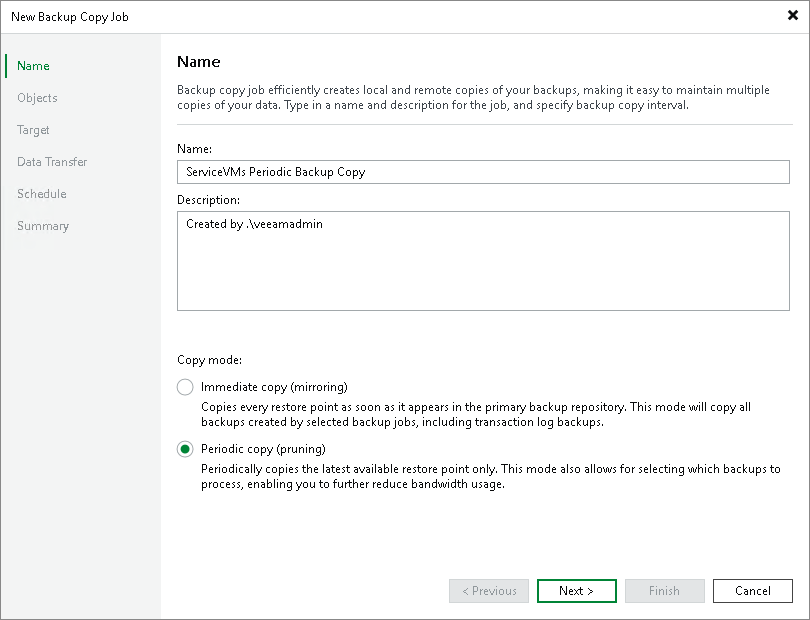Select Immediate copy (mirroring) radio button
The image size is (810, 620).
point(185,387)
